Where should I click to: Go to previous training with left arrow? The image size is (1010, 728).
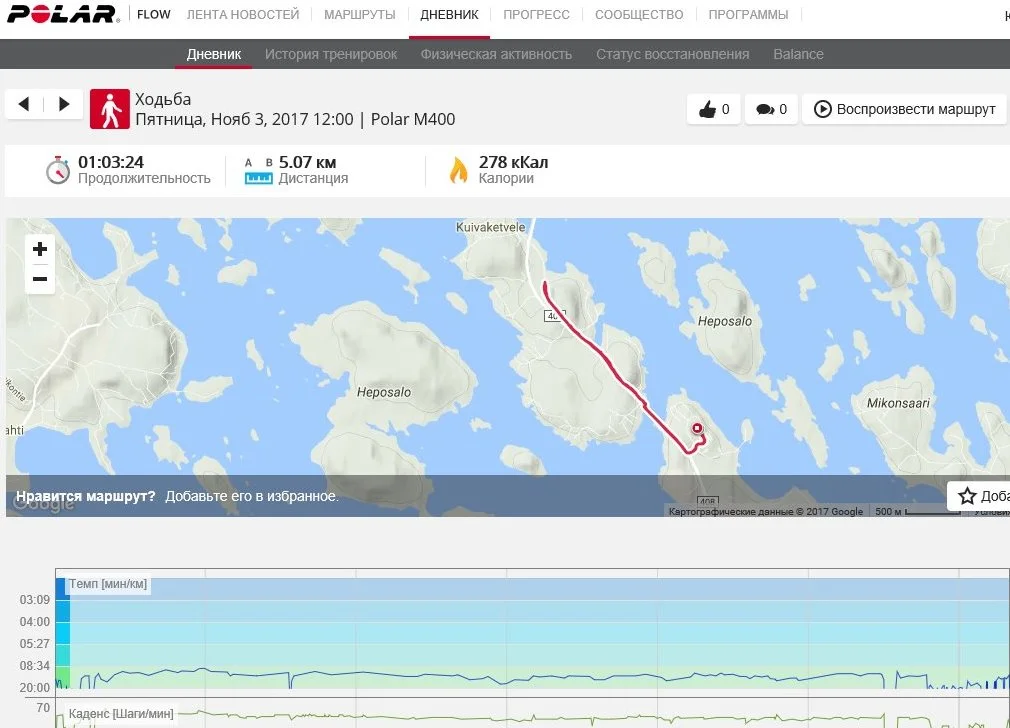[x=24, y=104]
